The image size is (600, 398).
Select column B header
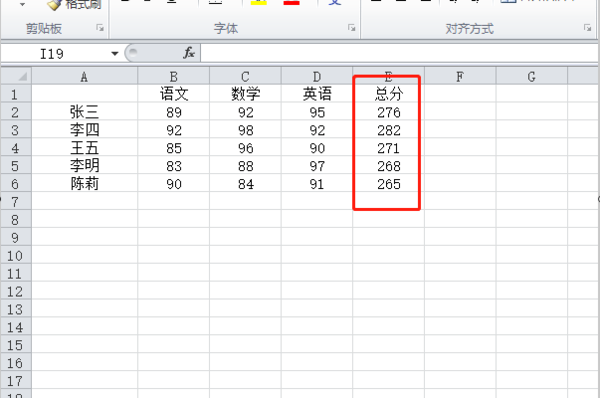click(173, 77)
